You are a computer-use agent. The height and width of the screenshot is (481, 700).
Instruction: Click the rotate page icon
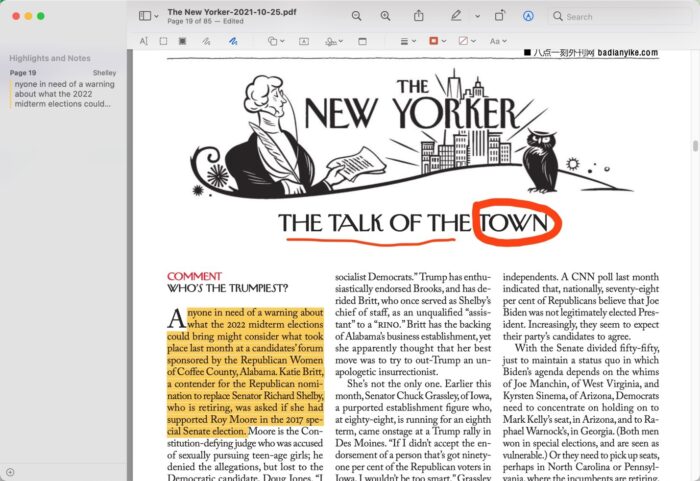tap(500, 16)
